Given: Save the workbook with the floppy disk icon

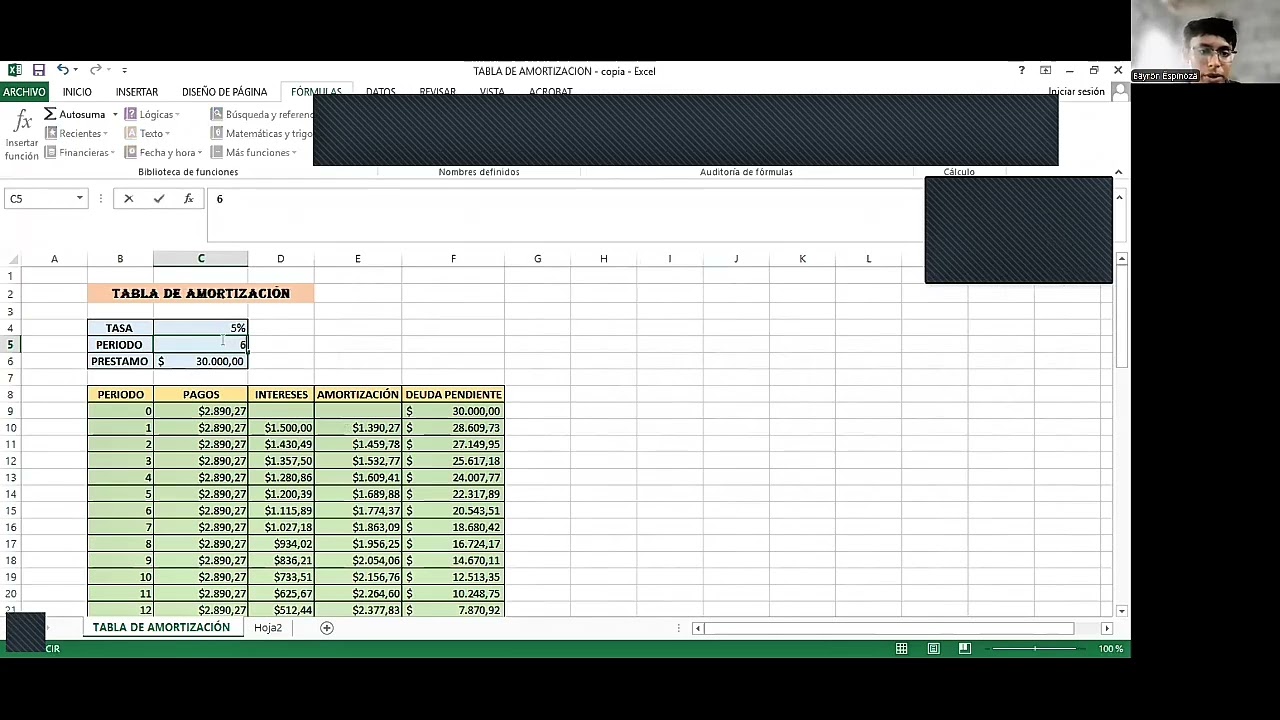Looking at the screenshot, I should pos(38,70).
